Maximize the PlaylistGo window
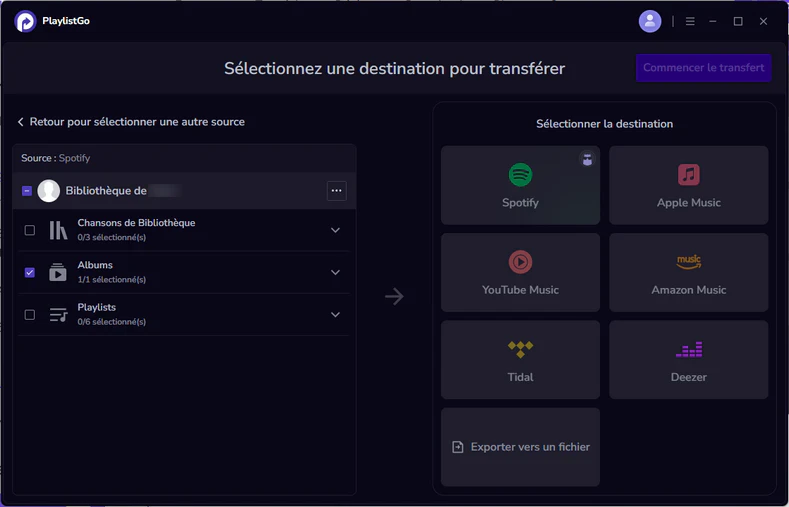 coord(738,21)
